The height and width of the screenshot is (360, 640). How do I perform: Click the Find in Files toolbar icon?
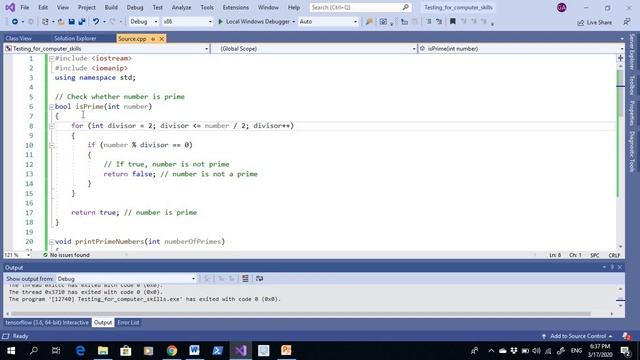click(369, 22)
